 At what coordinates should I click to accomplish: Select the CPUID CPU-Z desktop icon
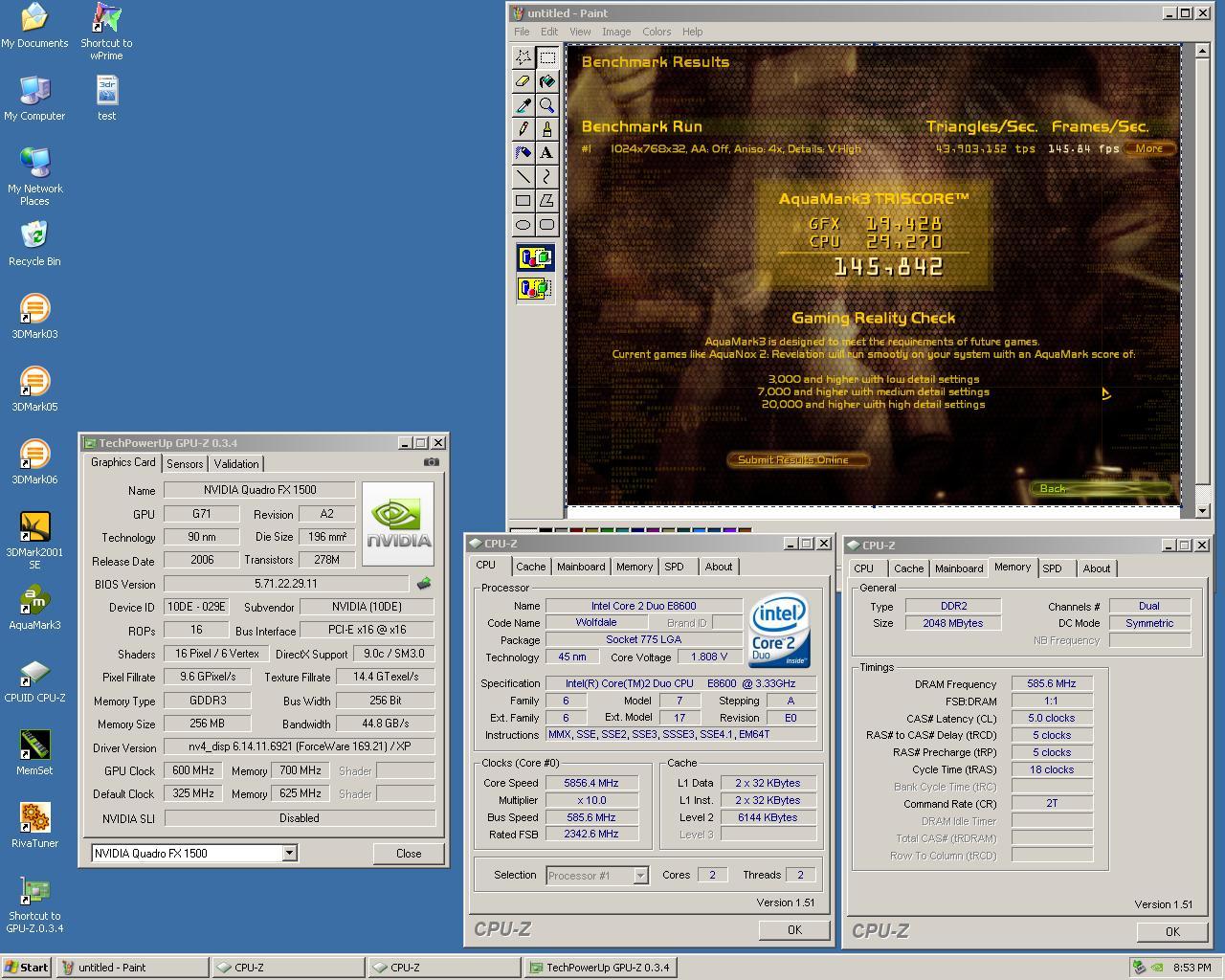coord(34,681)
